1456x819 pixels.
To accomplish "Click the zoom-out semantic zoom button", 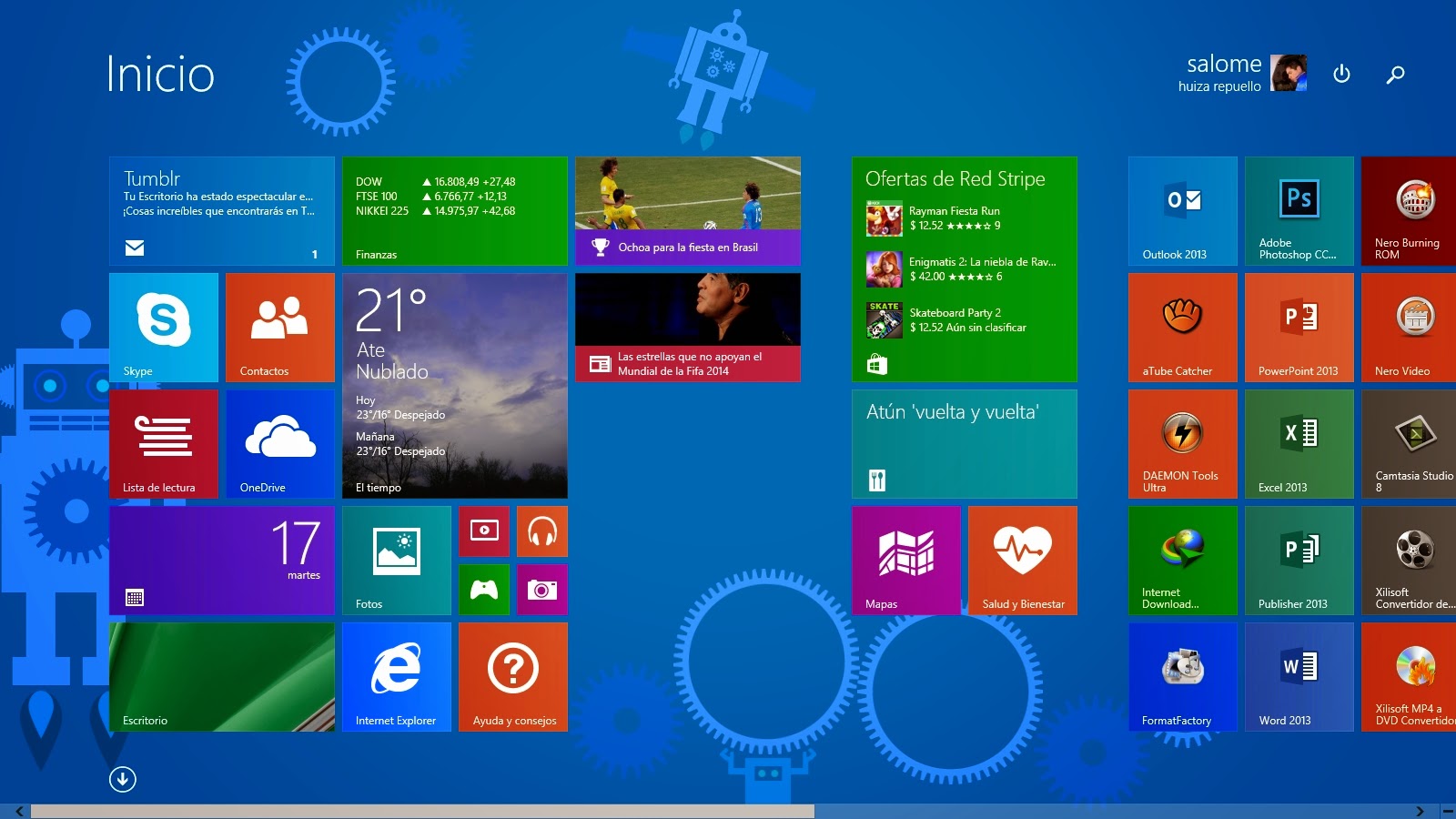I will [x=1447, y=811].
